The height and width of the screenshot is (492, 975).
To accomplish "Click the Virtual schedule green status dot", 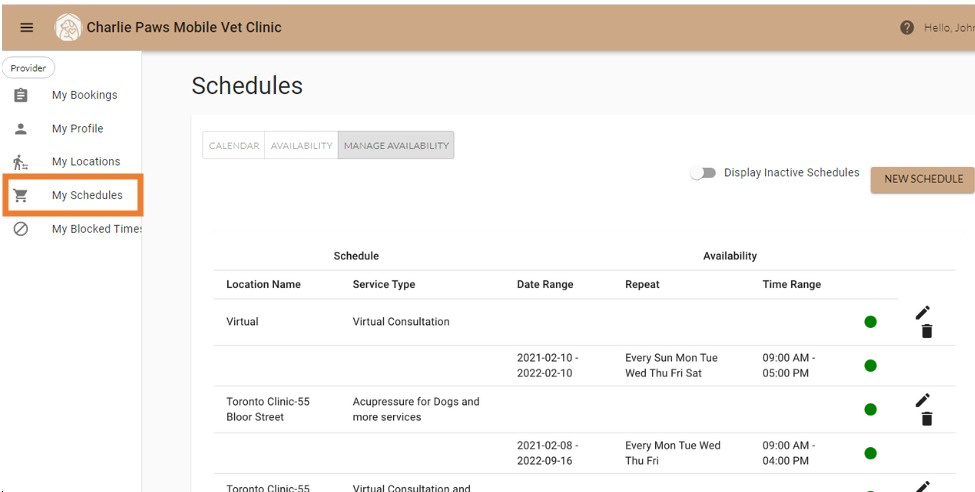I will 870,322.
